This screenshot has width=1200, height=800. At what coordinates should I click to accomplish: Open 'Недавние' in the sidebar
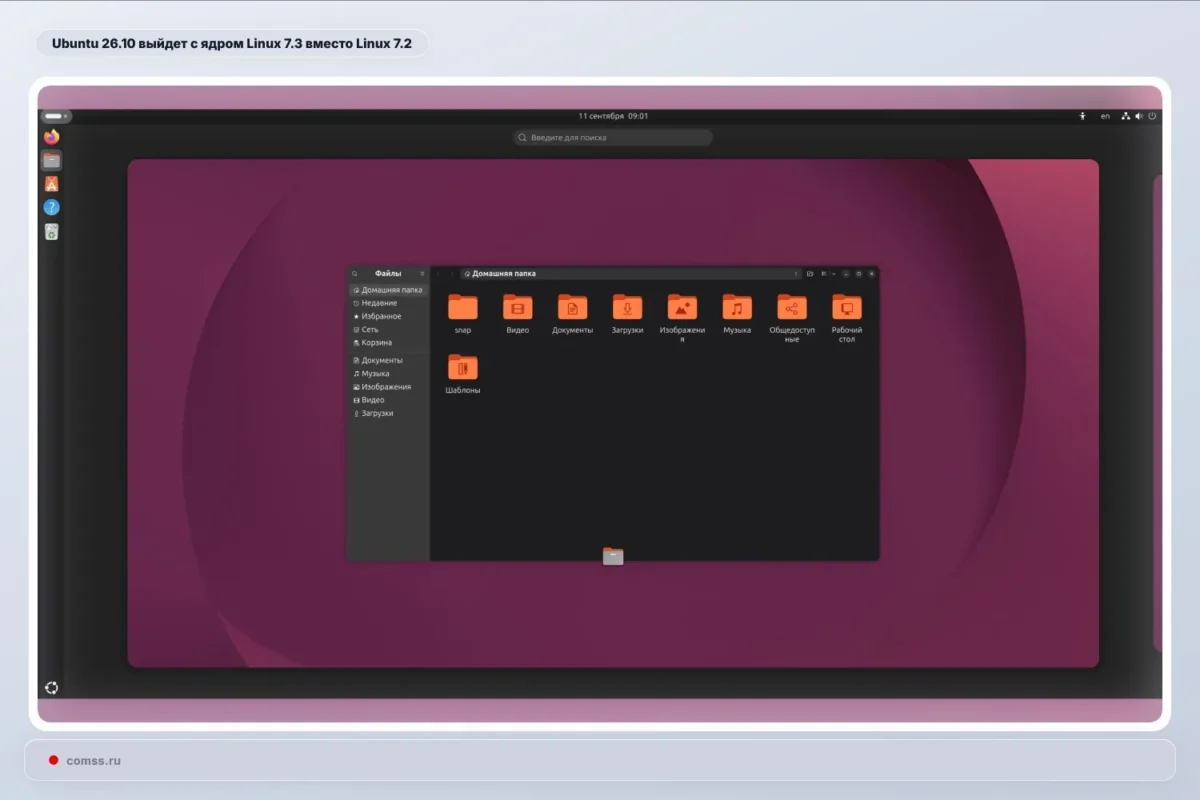point(388,303)
